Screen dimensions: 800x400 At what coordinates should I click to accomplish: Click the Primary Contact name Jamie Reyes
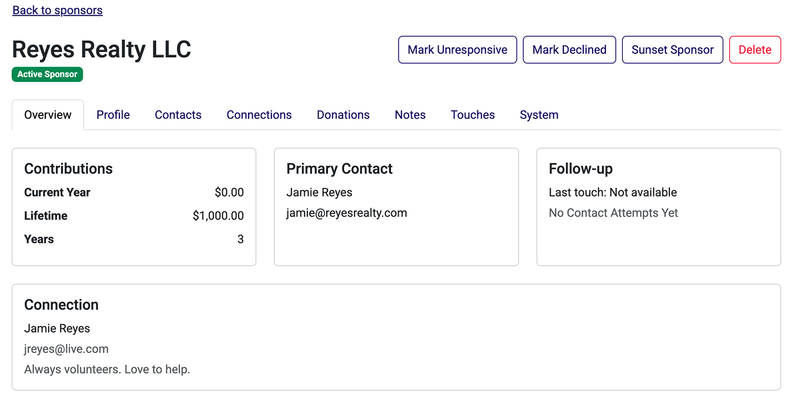[x=319, y=192]
